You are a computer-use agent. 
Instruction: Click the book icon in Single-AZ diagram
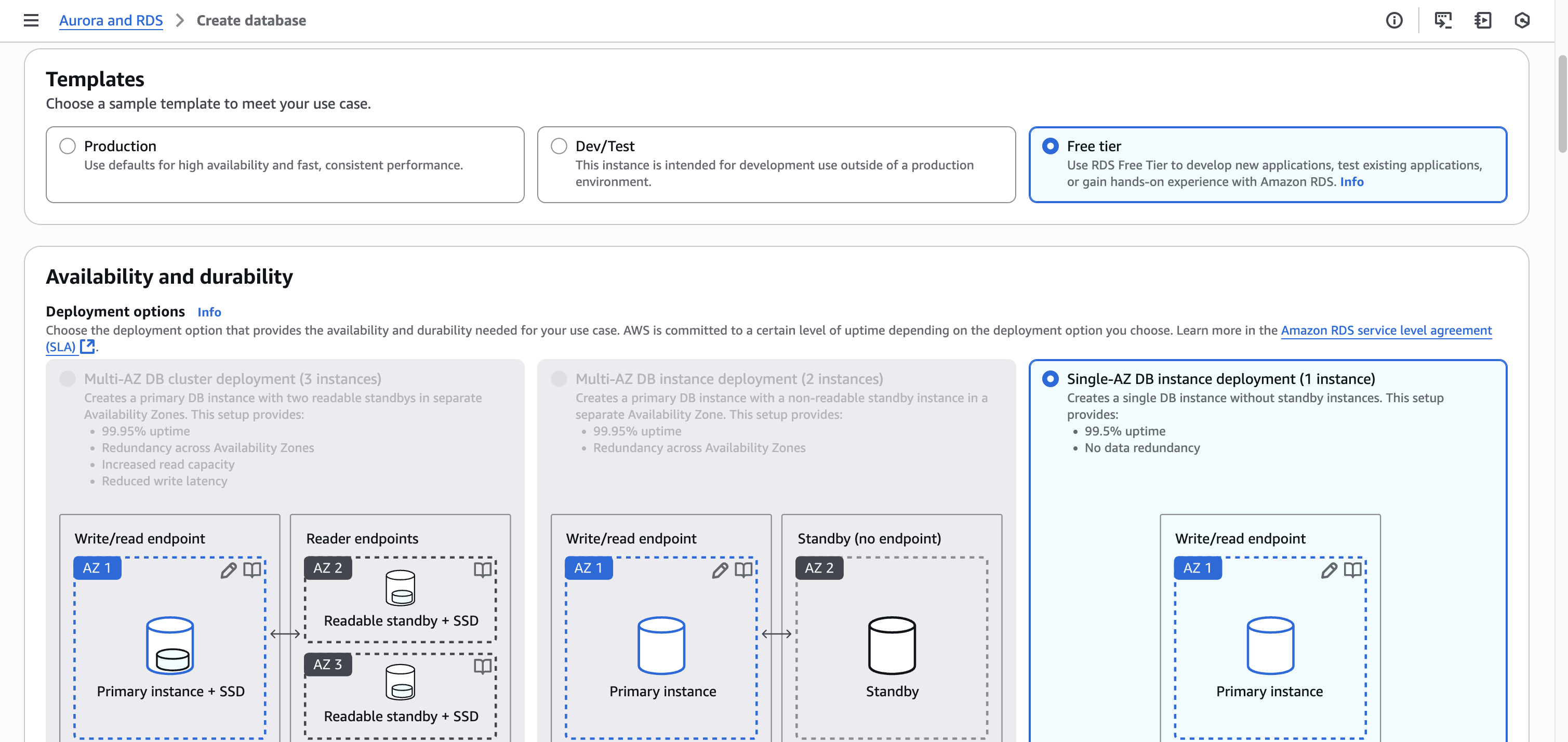click(1352, 569)
